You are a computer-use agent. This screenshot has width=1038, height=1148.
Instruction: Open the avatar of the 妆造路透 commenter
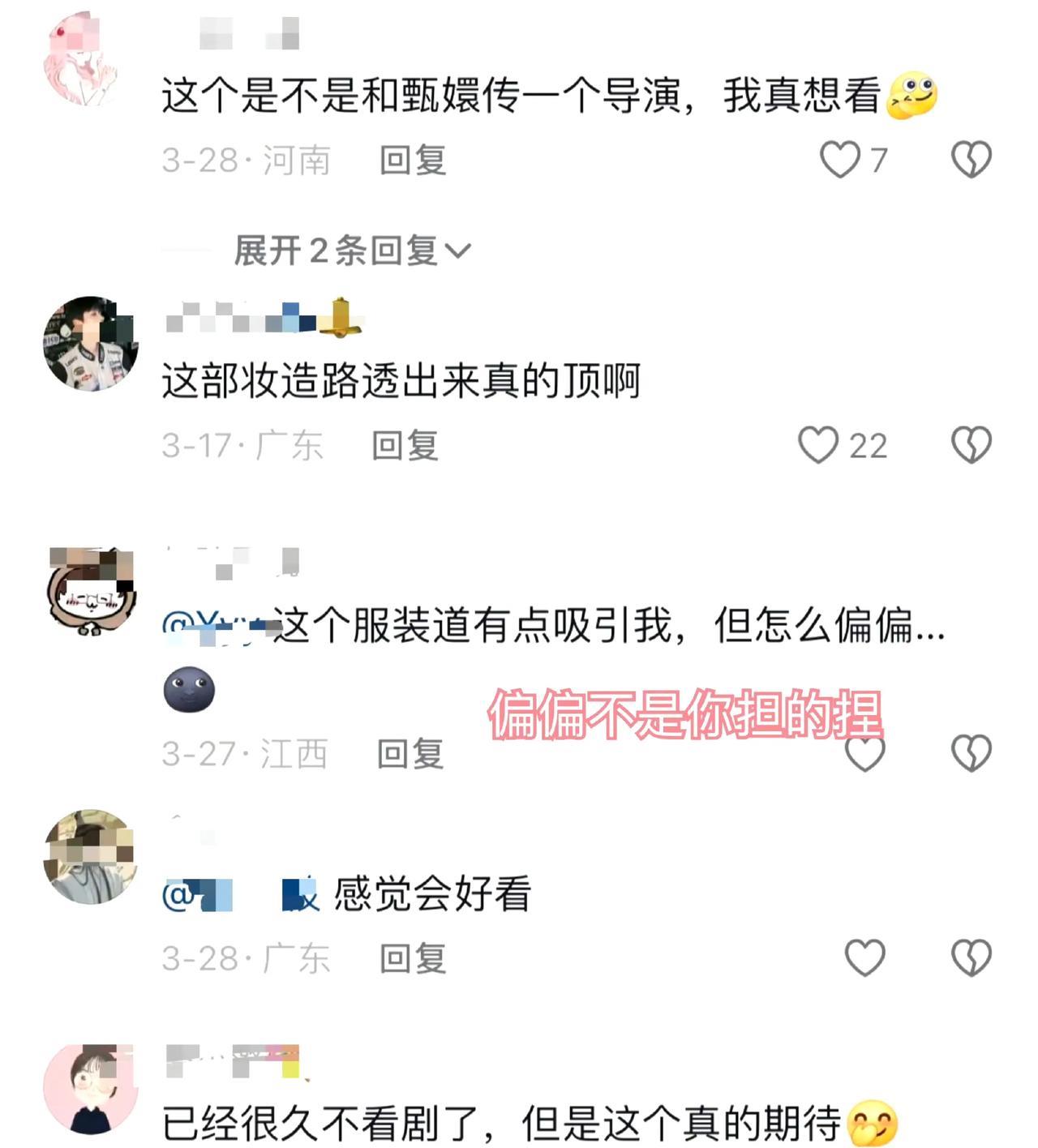[91, 344]
